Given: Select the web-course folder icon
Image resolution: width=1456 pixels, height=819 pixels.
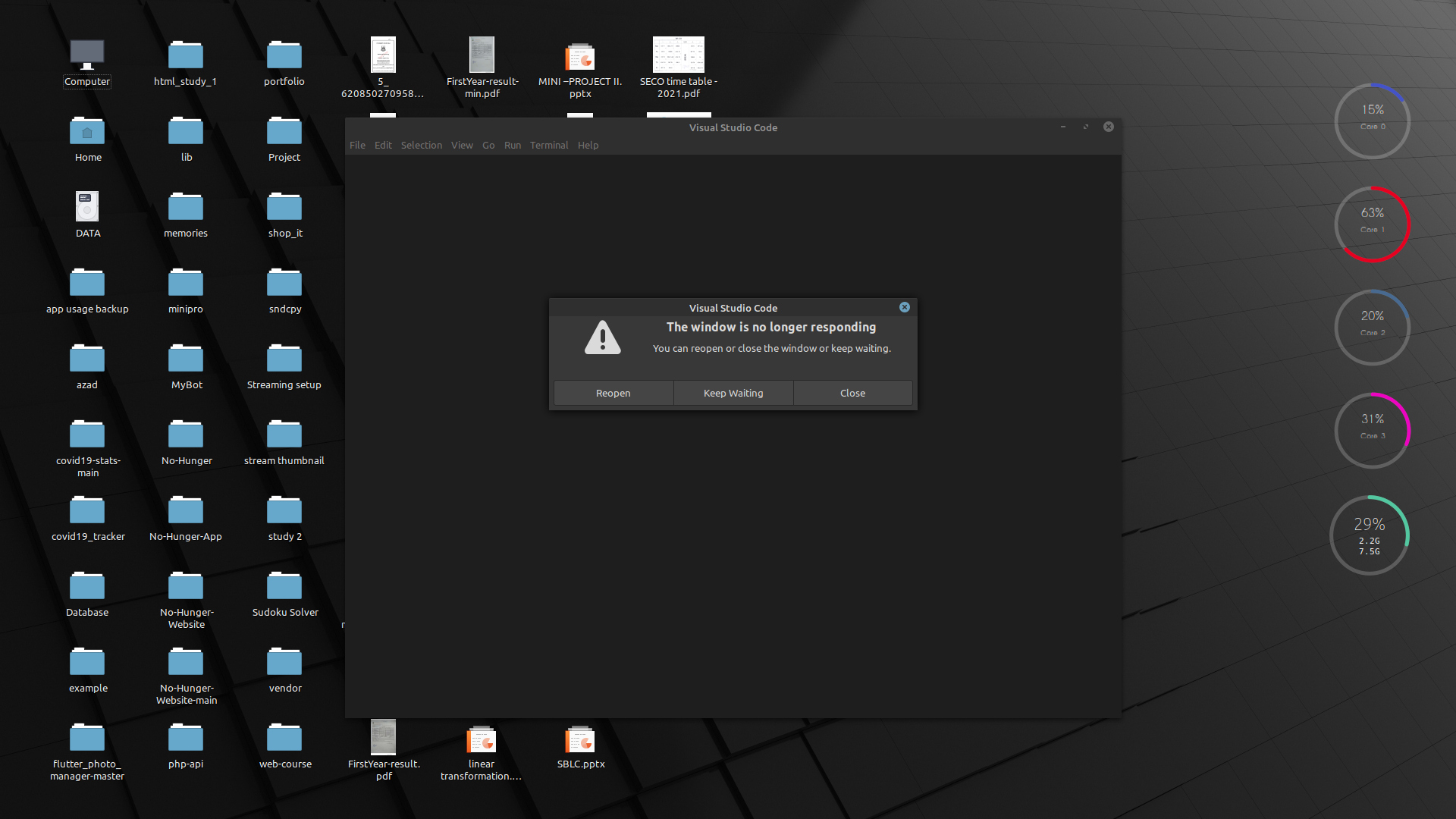Looking at the screenshot, I should [284, 745].
